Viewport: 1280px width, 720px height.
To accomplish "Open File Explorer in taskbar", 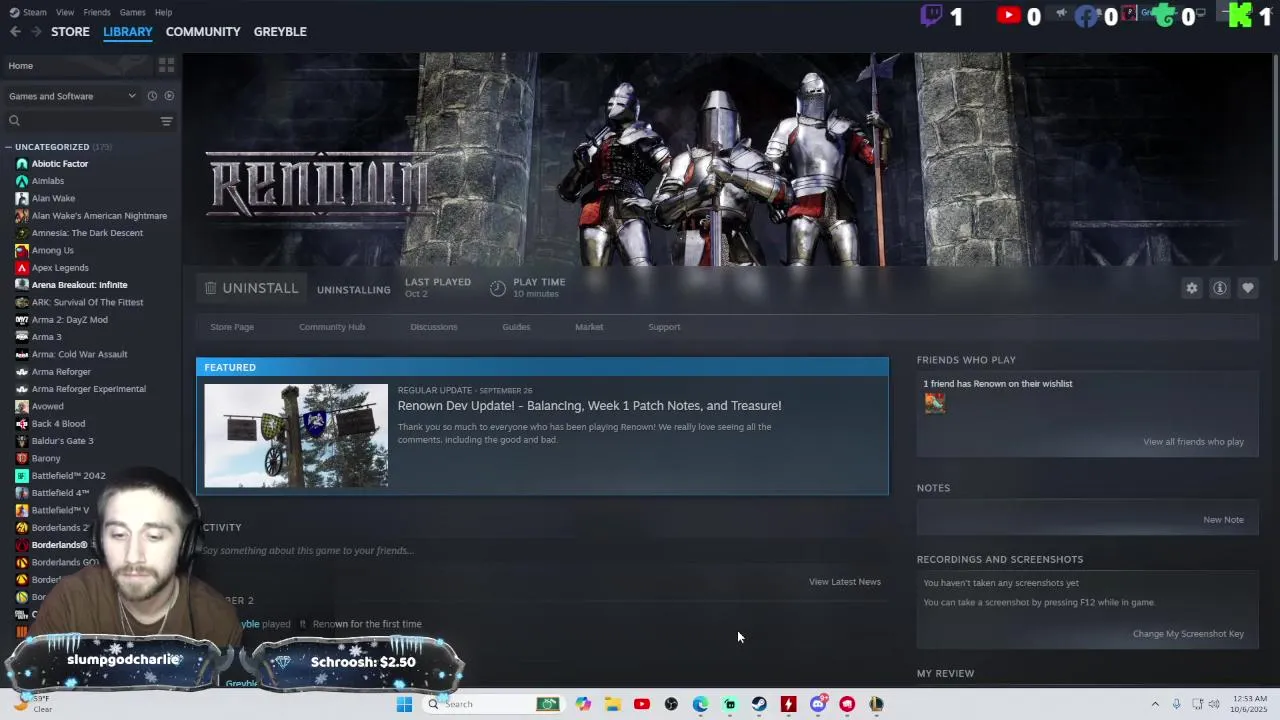I will coord(613,704).
